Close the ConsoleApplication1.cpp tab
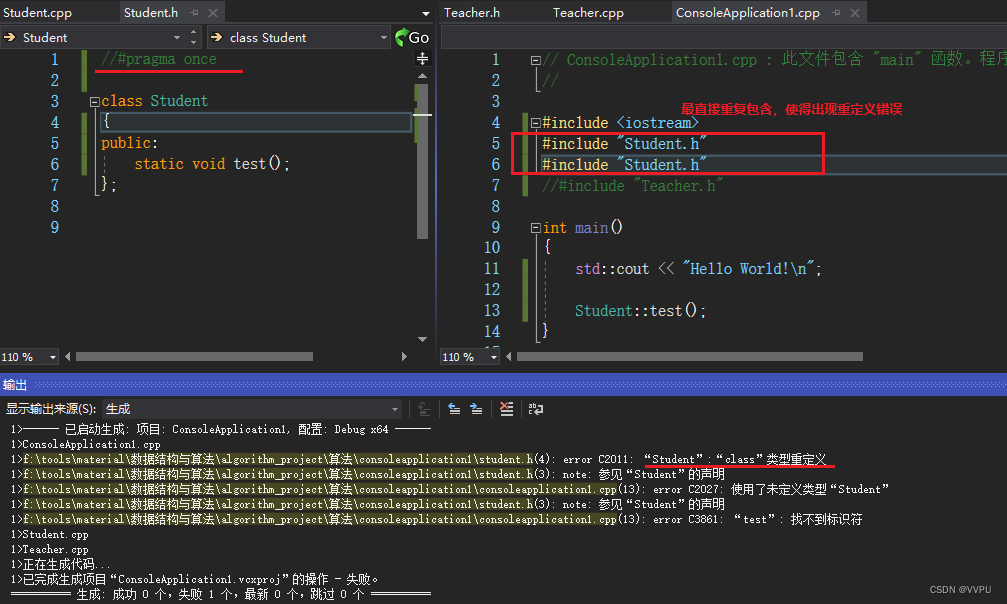This screenshot has width=1007, height=604. tap(855, 13)
